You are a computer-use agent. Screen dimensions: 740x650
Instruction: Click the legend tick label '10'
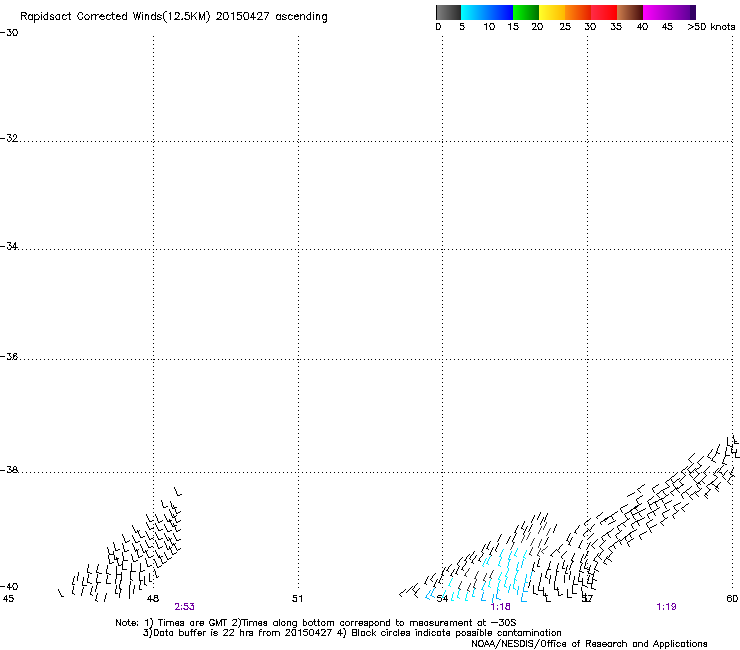tap(489, 27)
